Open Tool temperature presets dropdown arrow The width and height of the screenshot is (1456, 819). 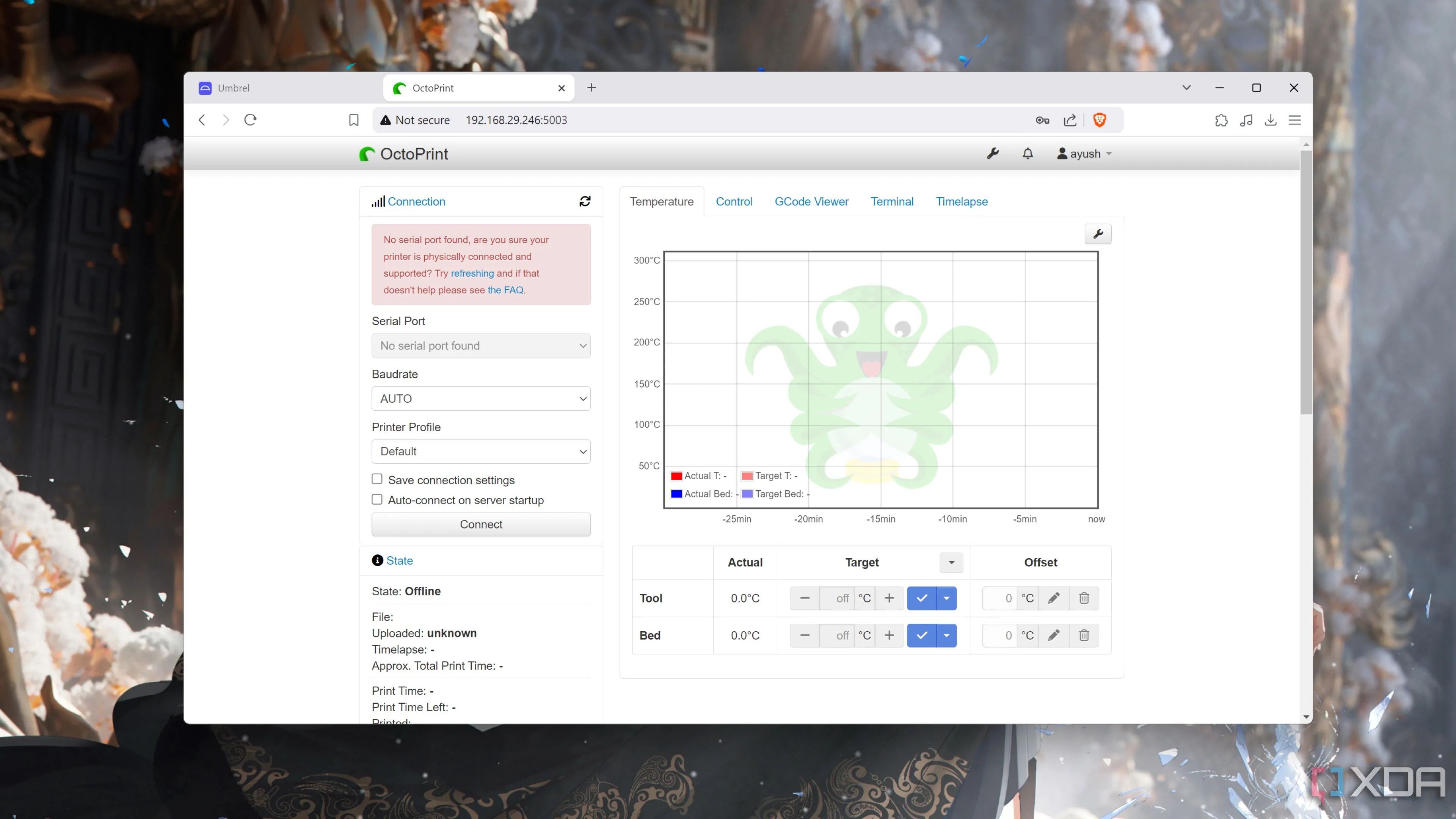click(x=947, y=598)
